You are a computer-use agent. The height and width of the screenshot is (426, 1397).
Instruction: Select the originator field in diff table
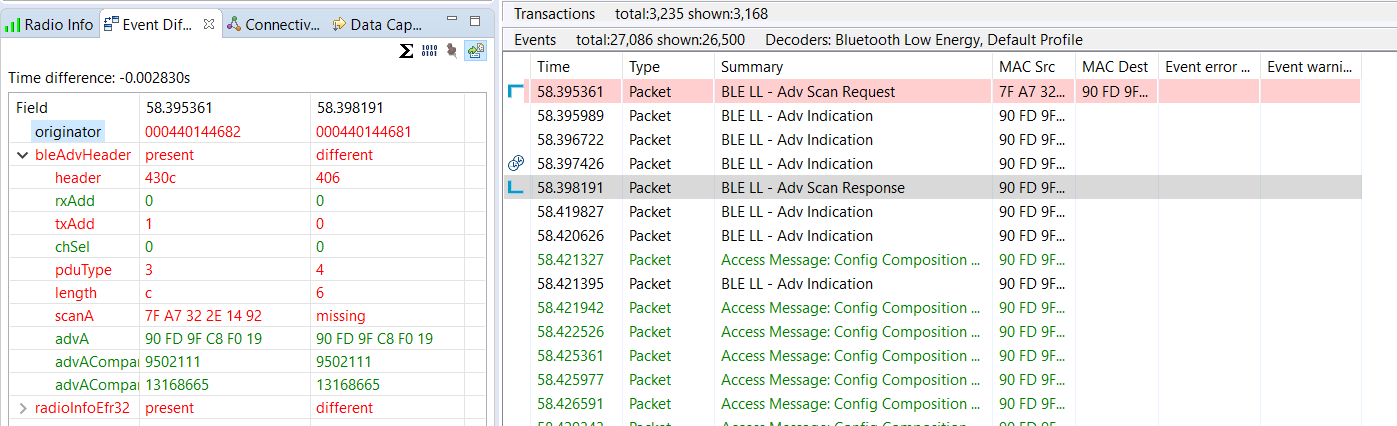pyautogui.click(x=66, y=132)
